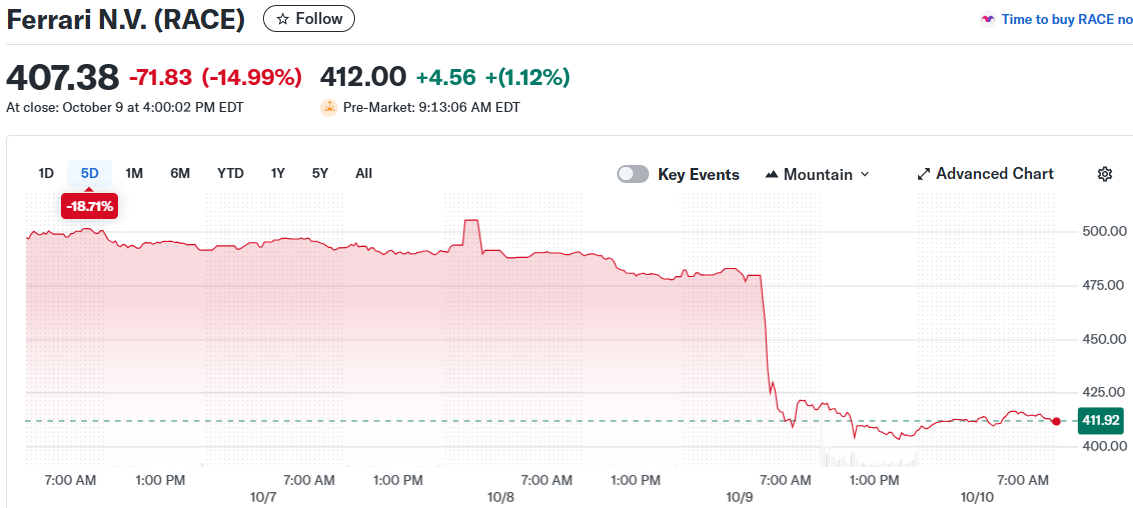Image resolution: width=1133 pixels, height=508 pixels.
Task: Switch chart to 5Y range
Action: click(320, 173)
